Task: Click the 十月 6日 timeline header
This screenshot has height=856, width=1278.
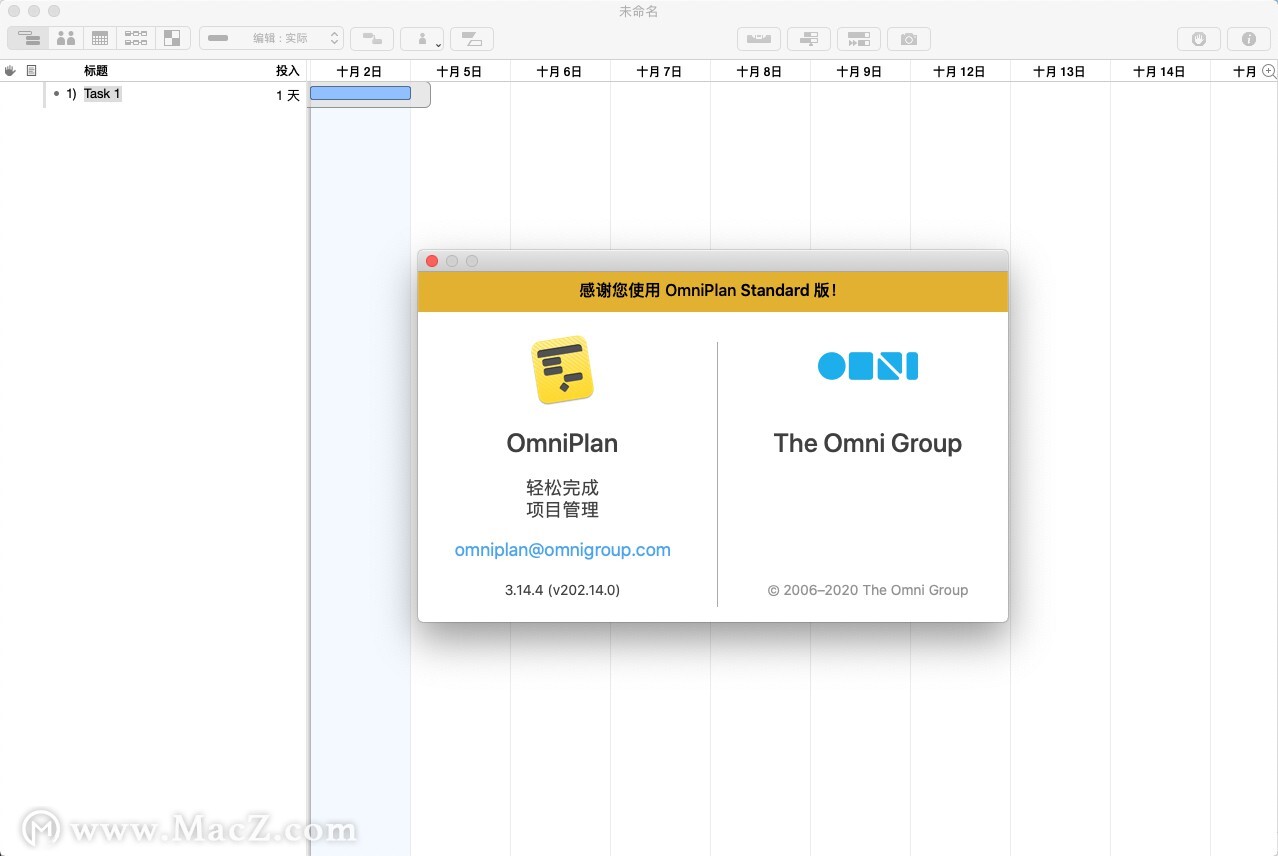Action: click(560, 72)
